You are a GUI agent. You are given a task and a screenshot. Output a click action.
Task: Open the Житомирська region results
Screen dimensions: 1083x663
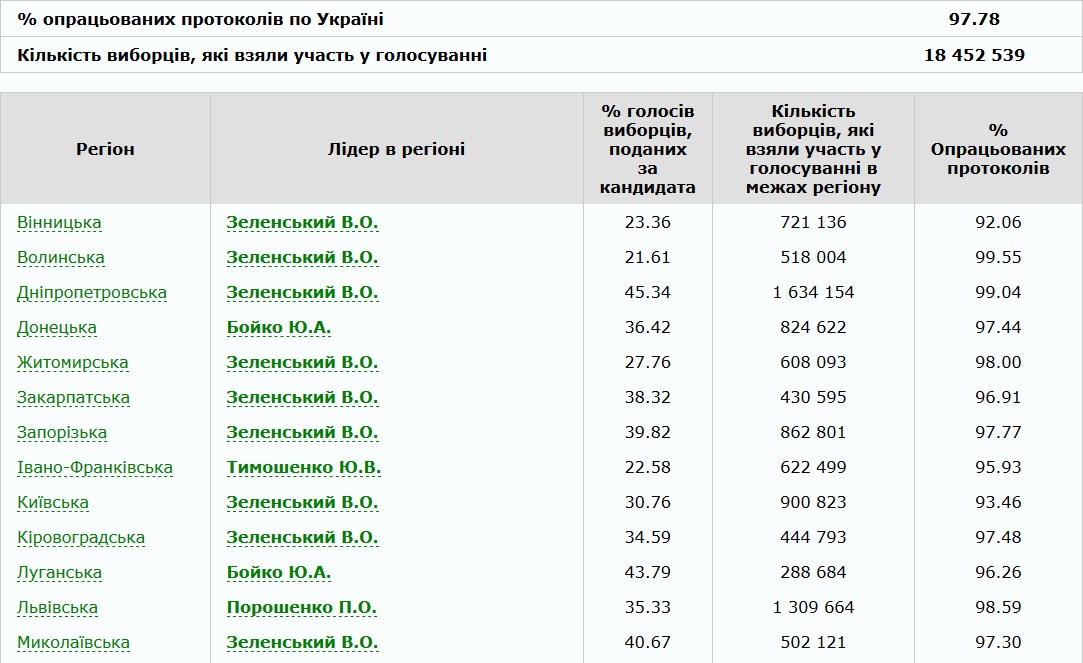click(73, 363)
